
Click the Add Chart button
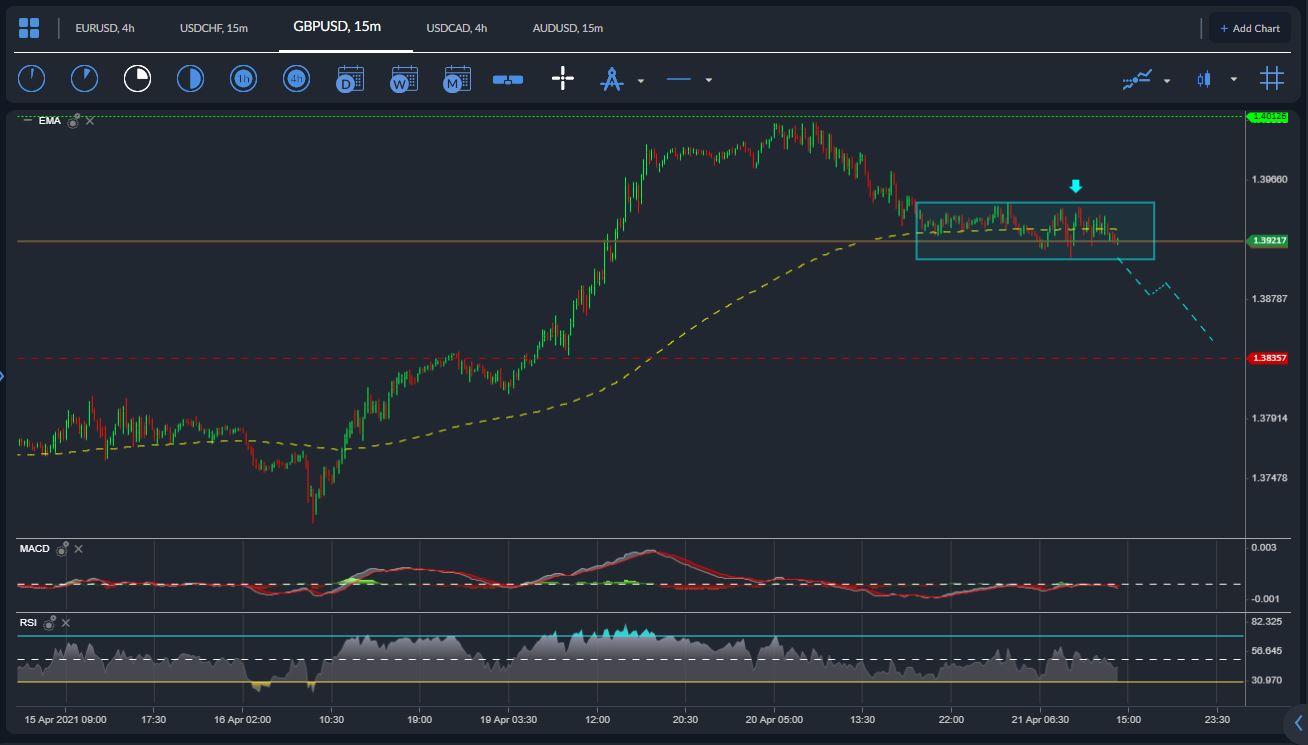tap(1250, 27)
